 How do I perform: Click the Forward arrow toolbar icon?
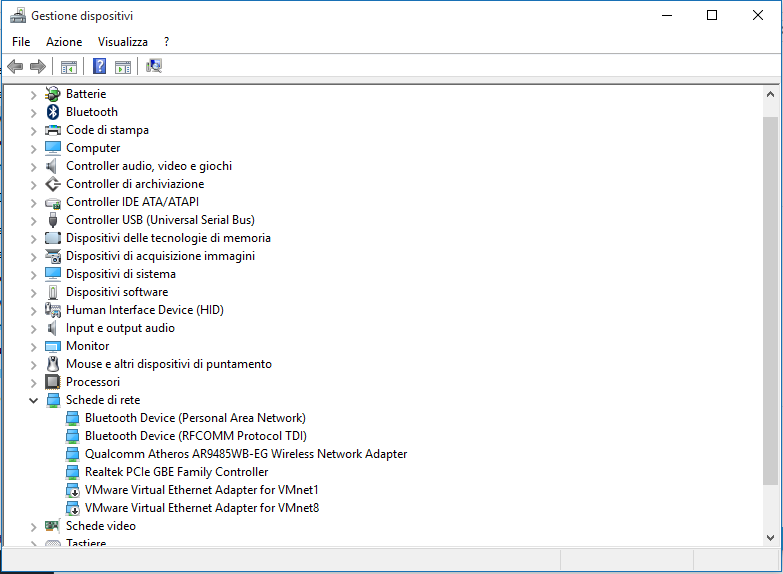pos(38,66)
